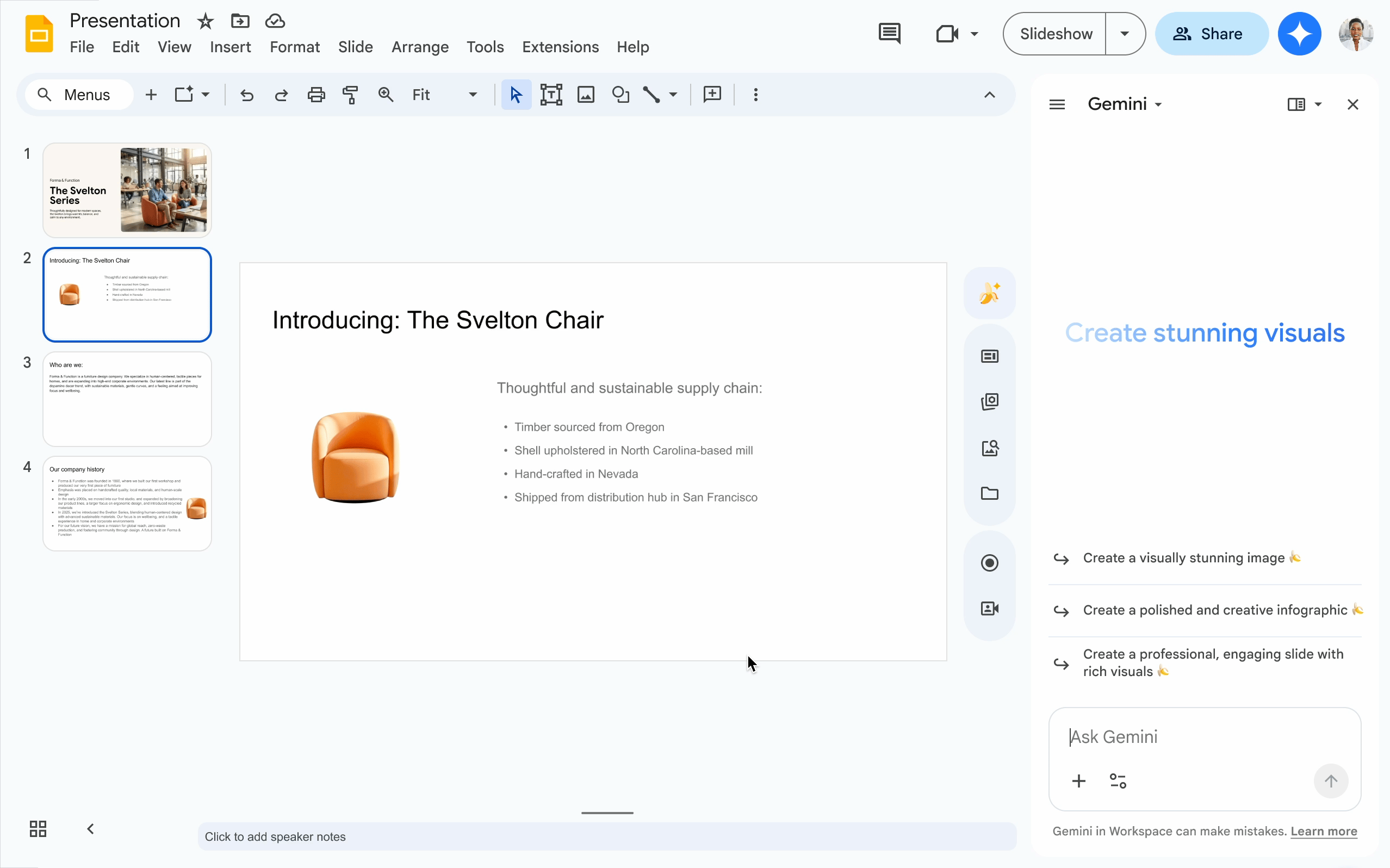Viewport: 1390px width, 868px height.
Task: Click the Share button
Action: click(x=1211, y=33)
